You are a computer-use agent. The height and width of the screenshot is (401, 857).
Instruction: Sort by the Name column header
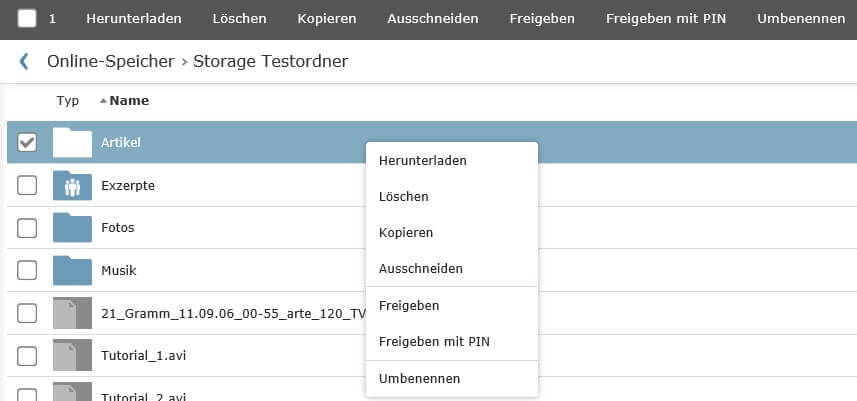coord(129,101)
